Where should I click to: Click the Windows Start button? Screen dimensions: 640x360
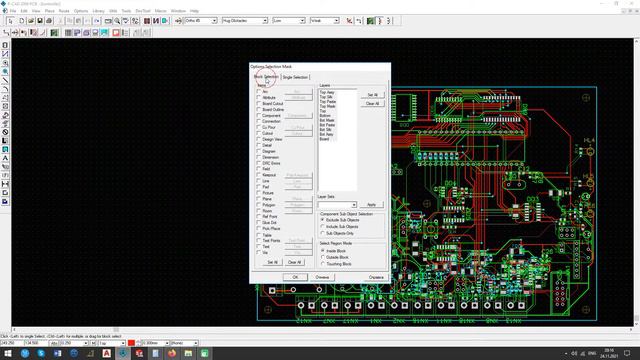[x=8, y=353]
